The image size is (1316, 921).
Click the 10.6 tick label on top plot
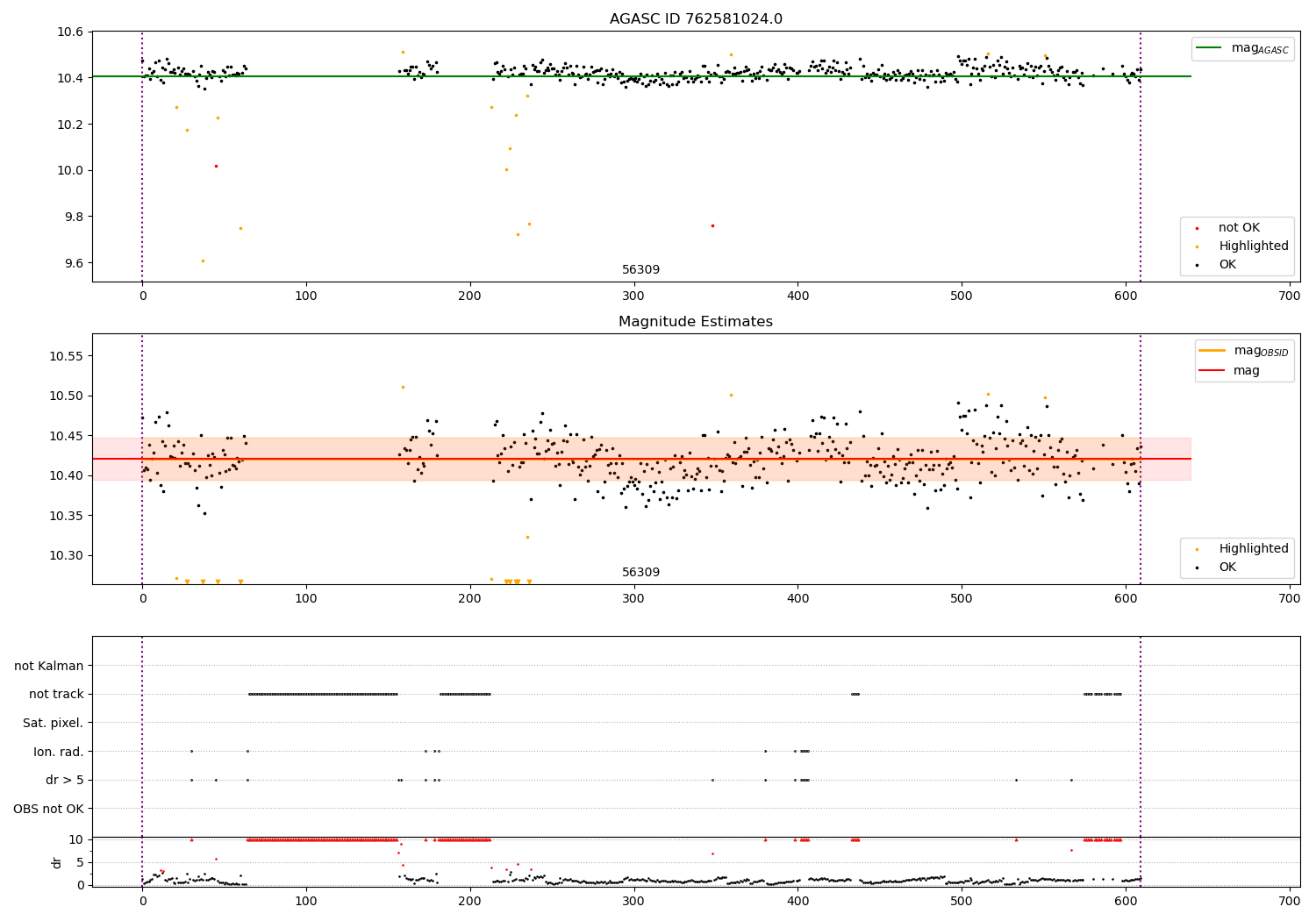click(x=71, y=32)
